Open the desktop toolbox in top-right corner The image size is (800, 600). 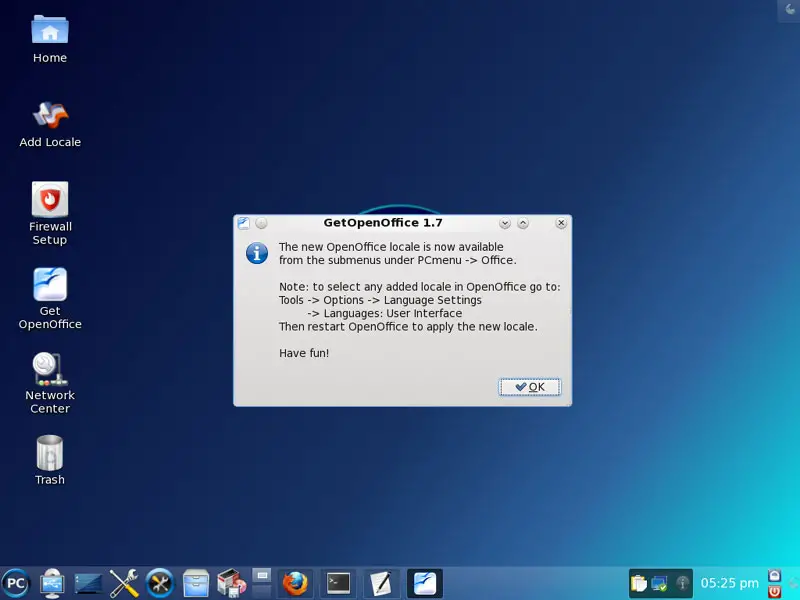point(789,11)
